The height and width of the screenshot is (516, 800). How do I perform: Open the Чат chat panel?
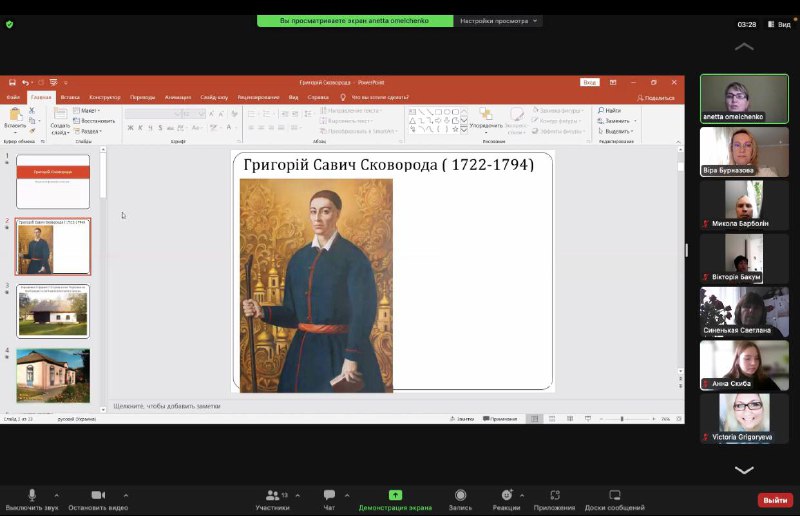(329, 500)
